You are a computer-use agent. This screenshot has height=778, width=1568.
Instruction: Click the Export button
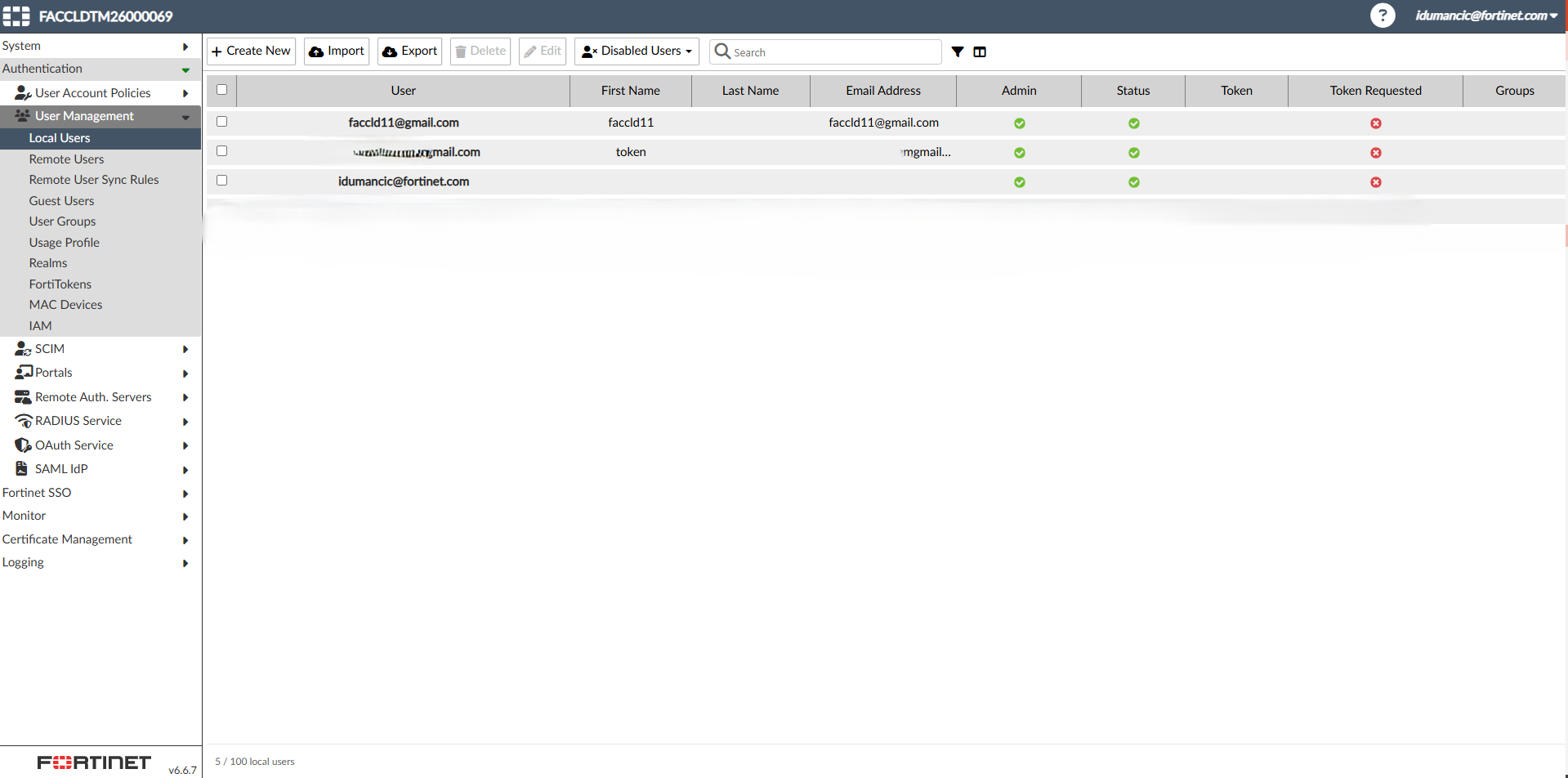click(x=409, y=51)
